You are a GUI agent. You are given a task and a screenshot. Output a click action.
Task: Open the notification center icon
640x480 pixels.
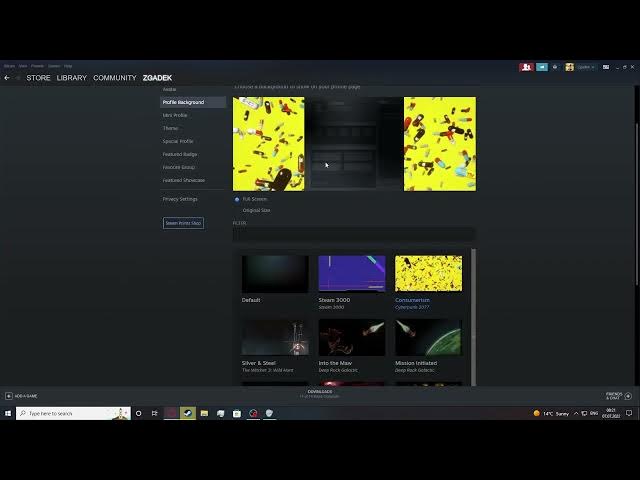(629, 413)
